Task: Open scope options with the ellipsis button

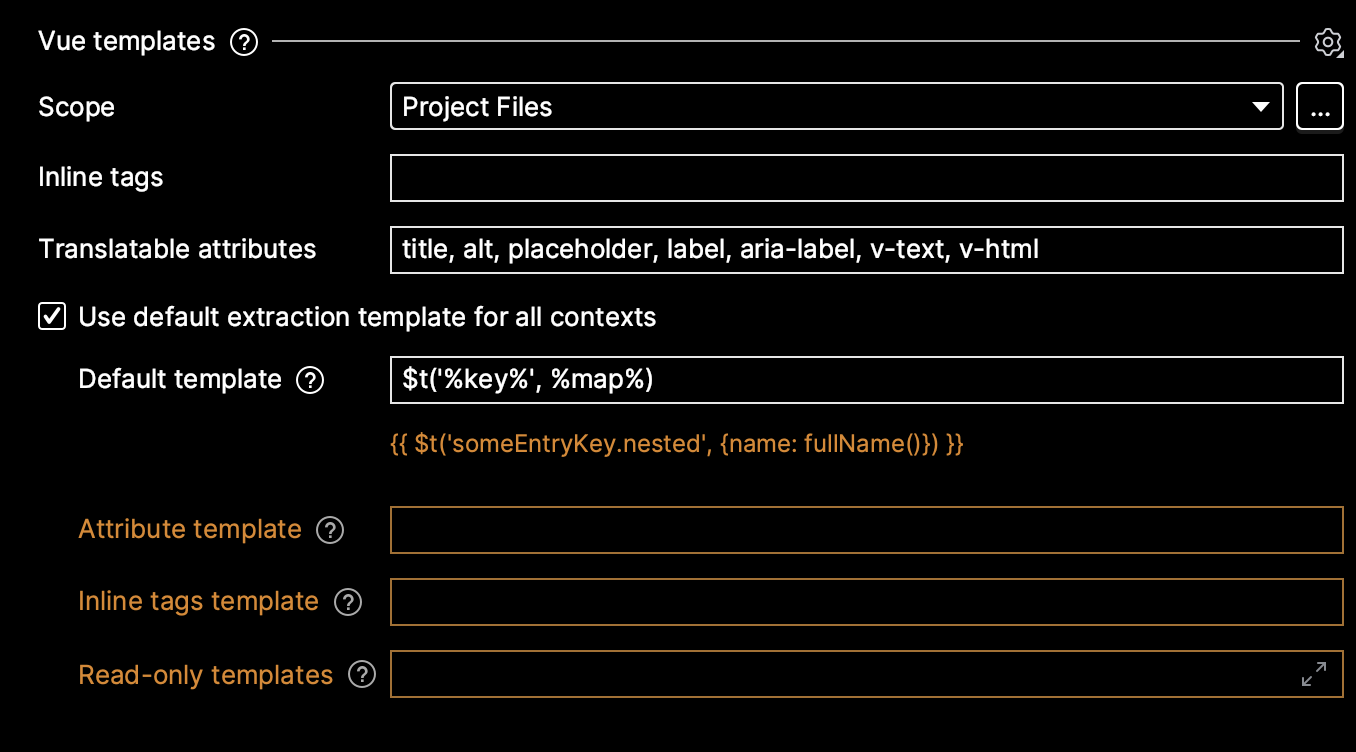Action: [1320, 106]
